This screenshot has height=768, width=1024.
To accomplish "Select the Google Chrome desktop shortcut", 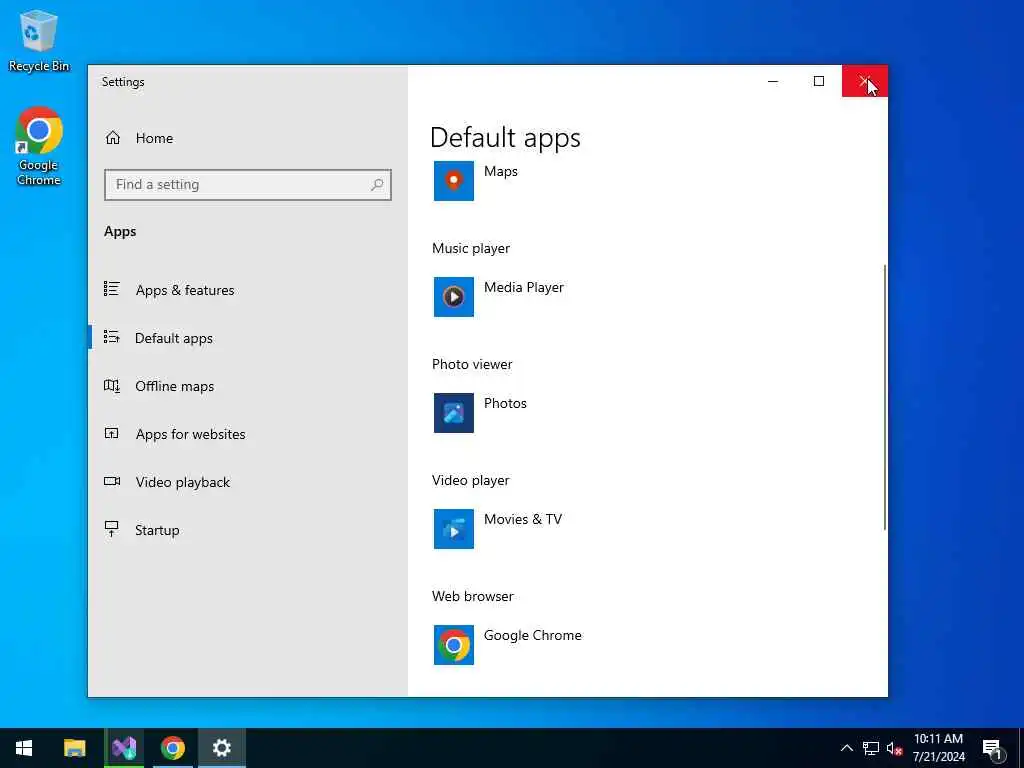I will tap(39, 146).
